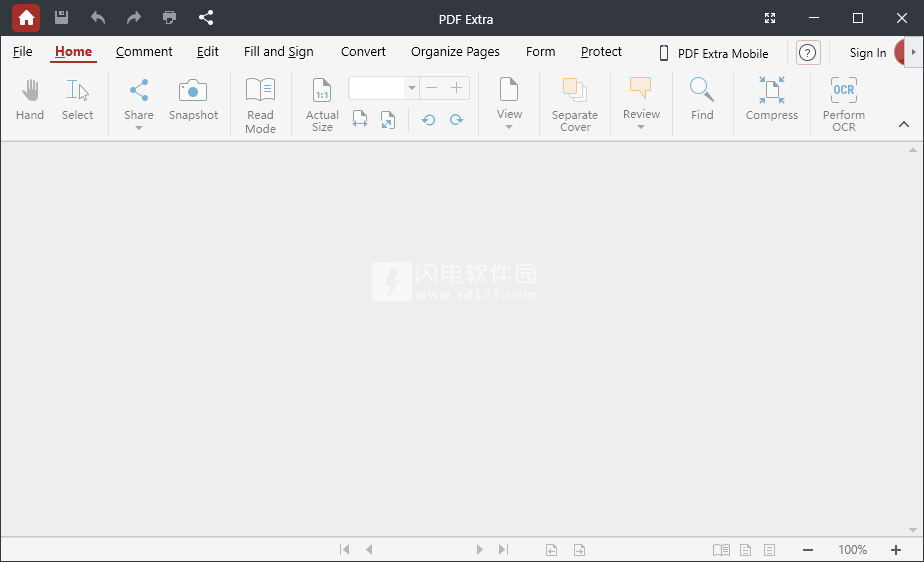This screenshot has width=924, height=562.
Task: Open the Fill and Sign tab
Action: pos(278,52)
